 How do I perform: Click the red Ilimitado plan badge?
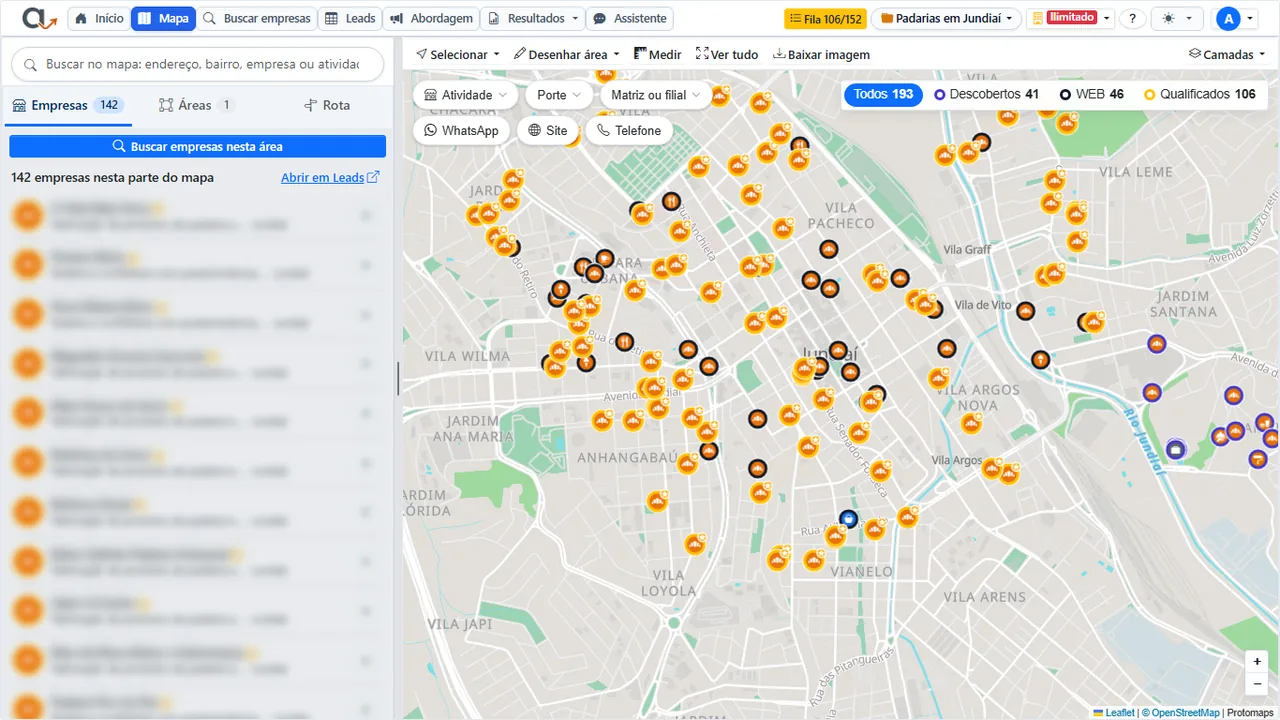(x=1071, y=18)
